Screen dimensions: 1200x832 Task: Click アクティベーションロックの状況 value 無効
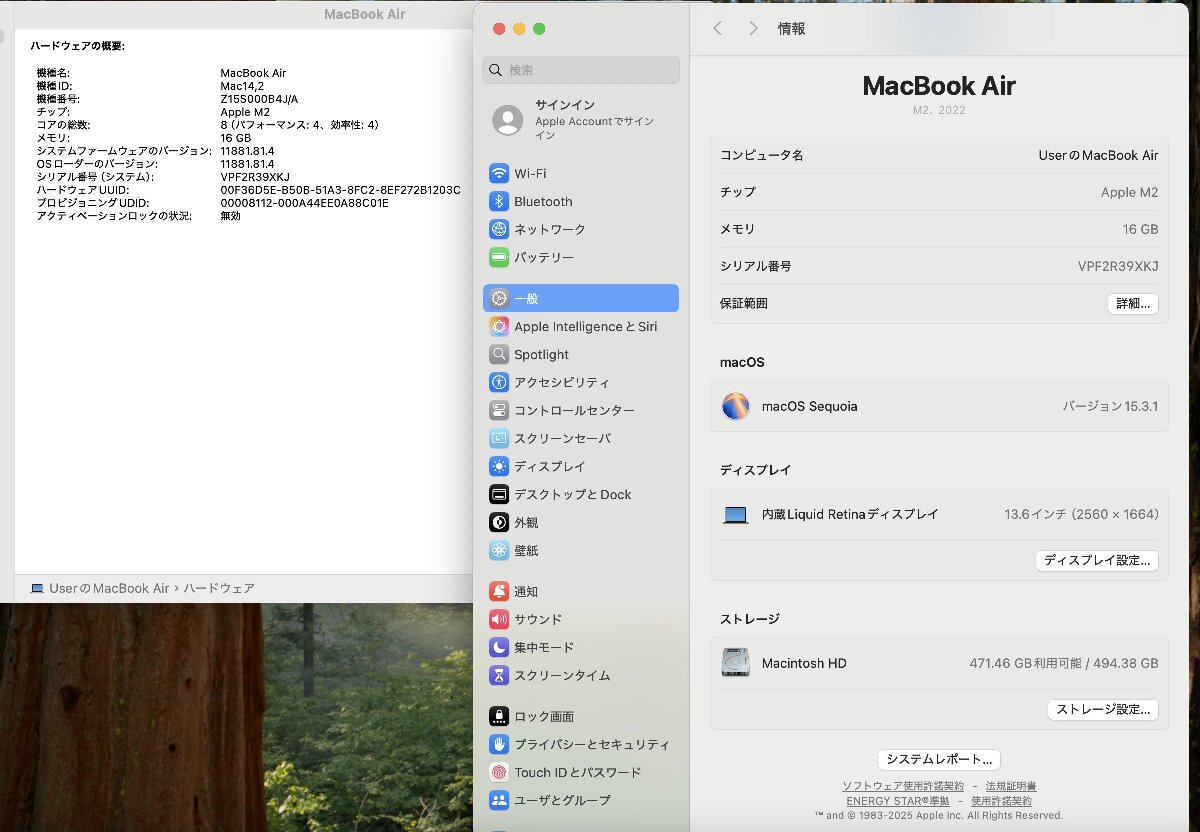click(x=230, y=216)
